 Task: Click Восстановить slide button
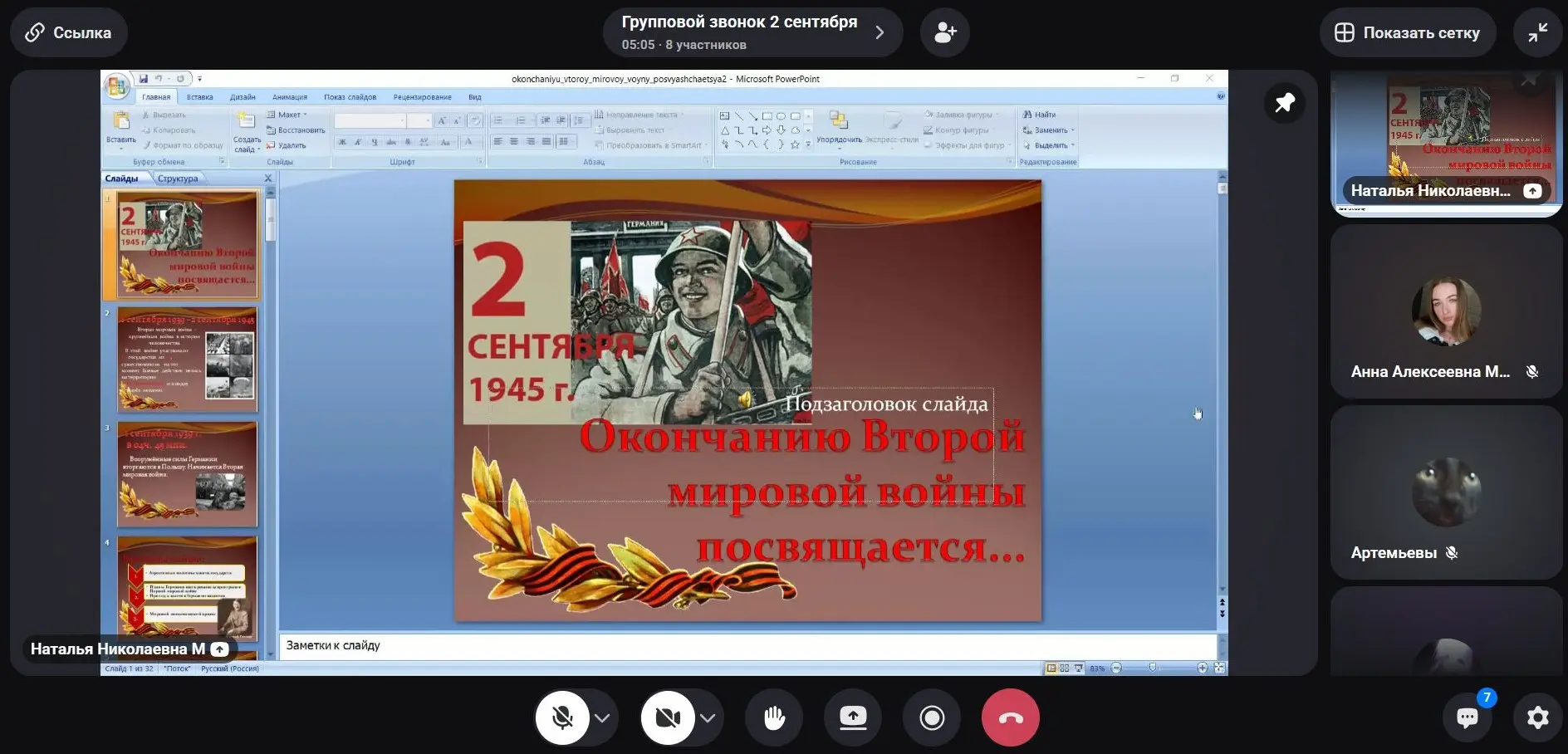click(296, 130)
